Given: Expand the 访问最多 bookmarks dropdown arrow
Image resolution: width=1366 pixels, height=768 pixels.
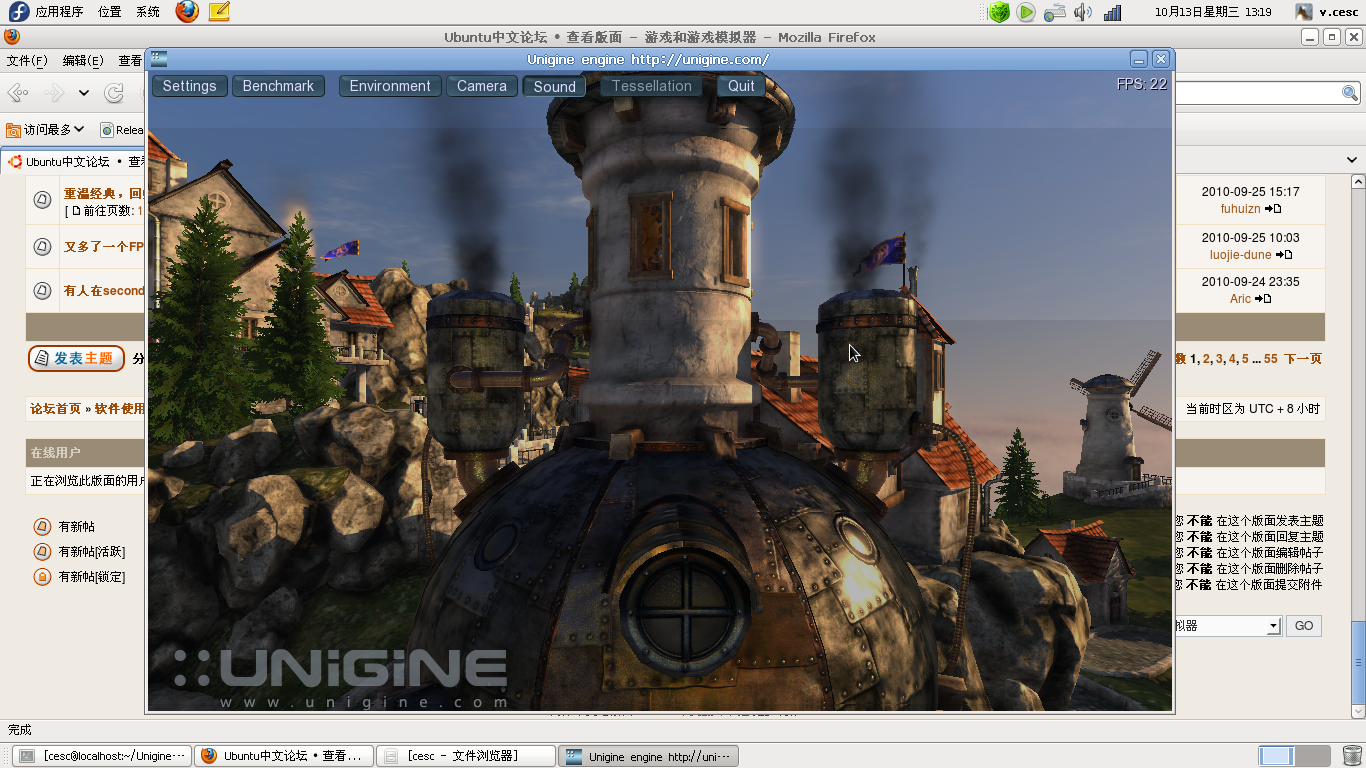Looking at the screenshot, I should point(79,129).
